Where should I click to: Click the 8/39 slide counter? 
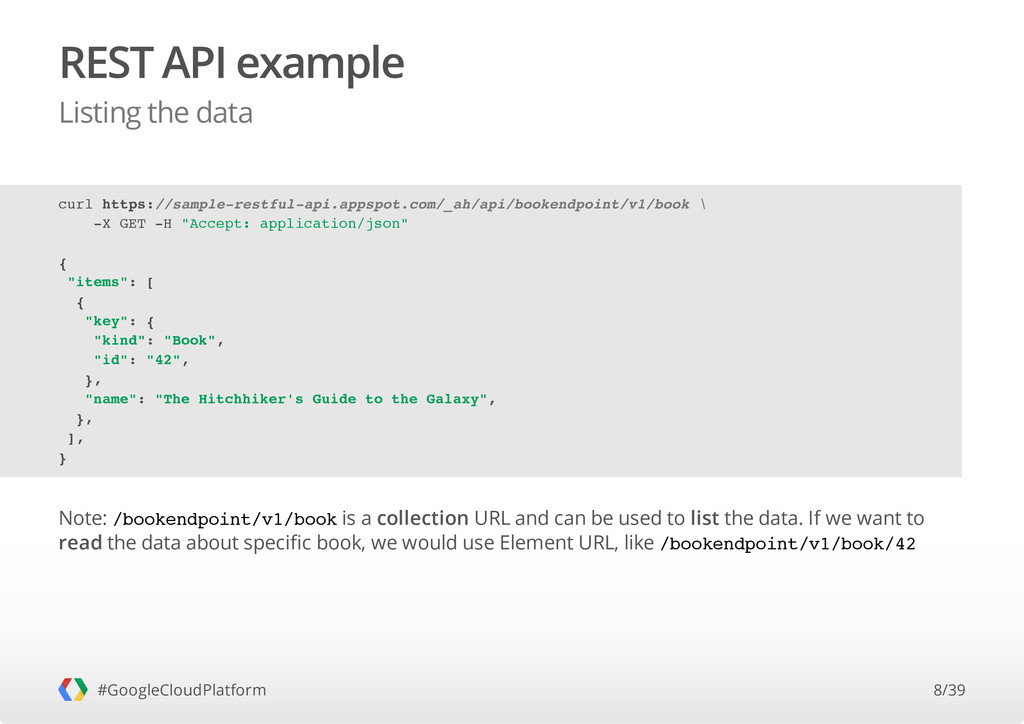(949, 690)
